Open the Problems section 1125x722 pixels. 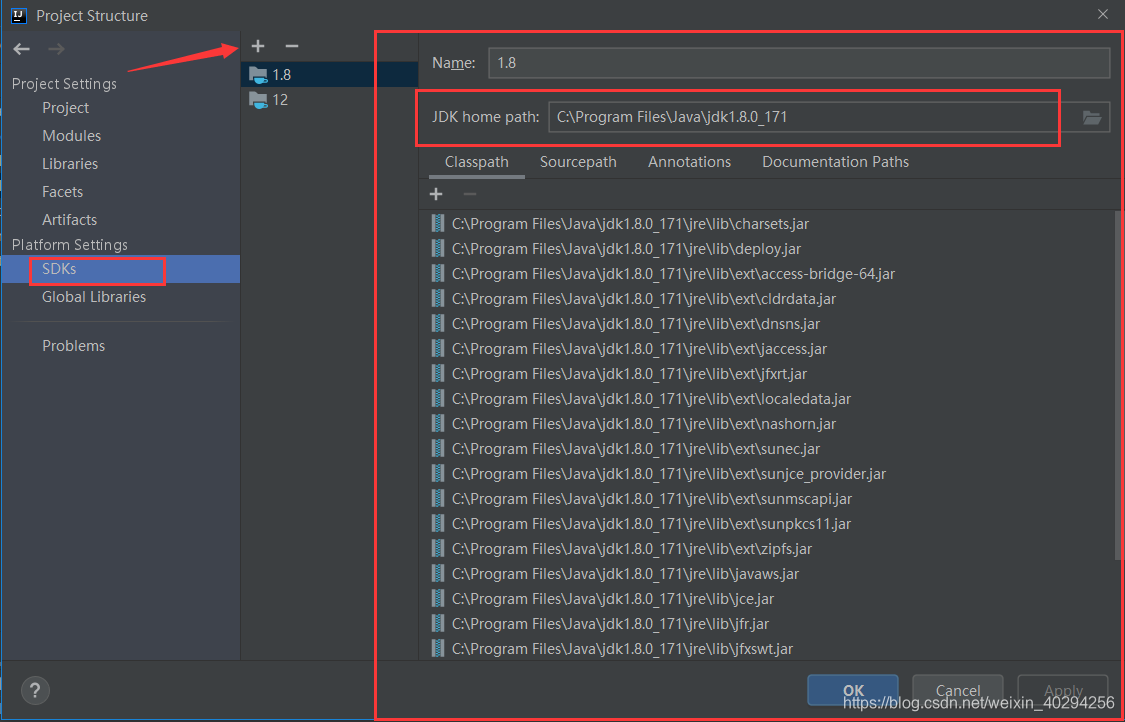(73, 345)
